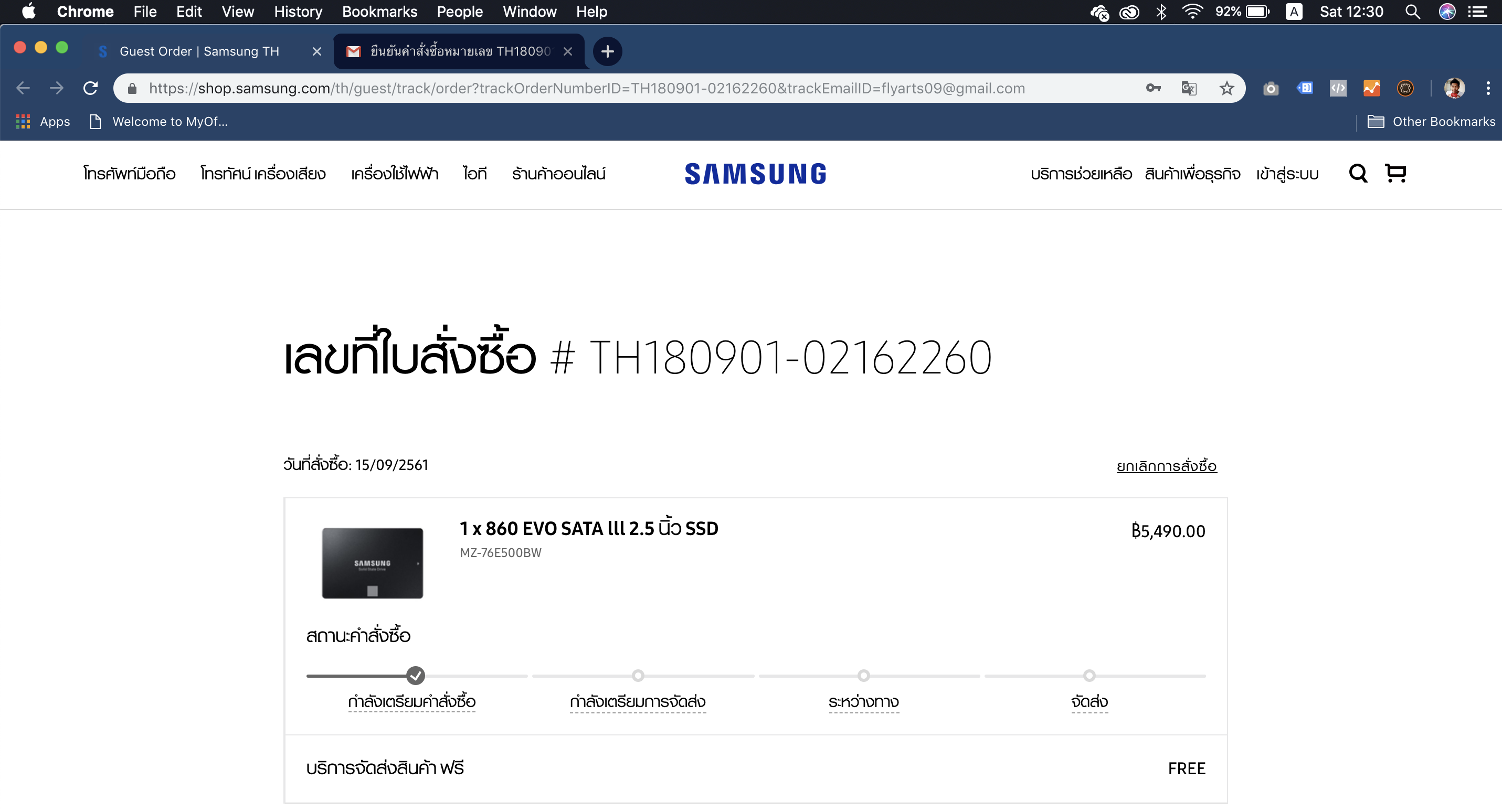Open saved passwords key icon

tap(1152, 88)
